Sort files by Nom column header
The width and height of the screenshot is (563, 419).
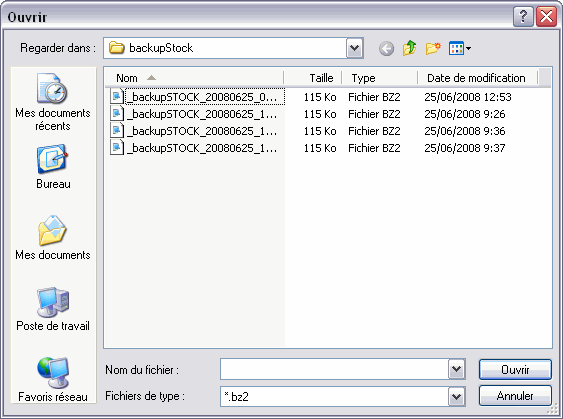click(x=194, y=78)
